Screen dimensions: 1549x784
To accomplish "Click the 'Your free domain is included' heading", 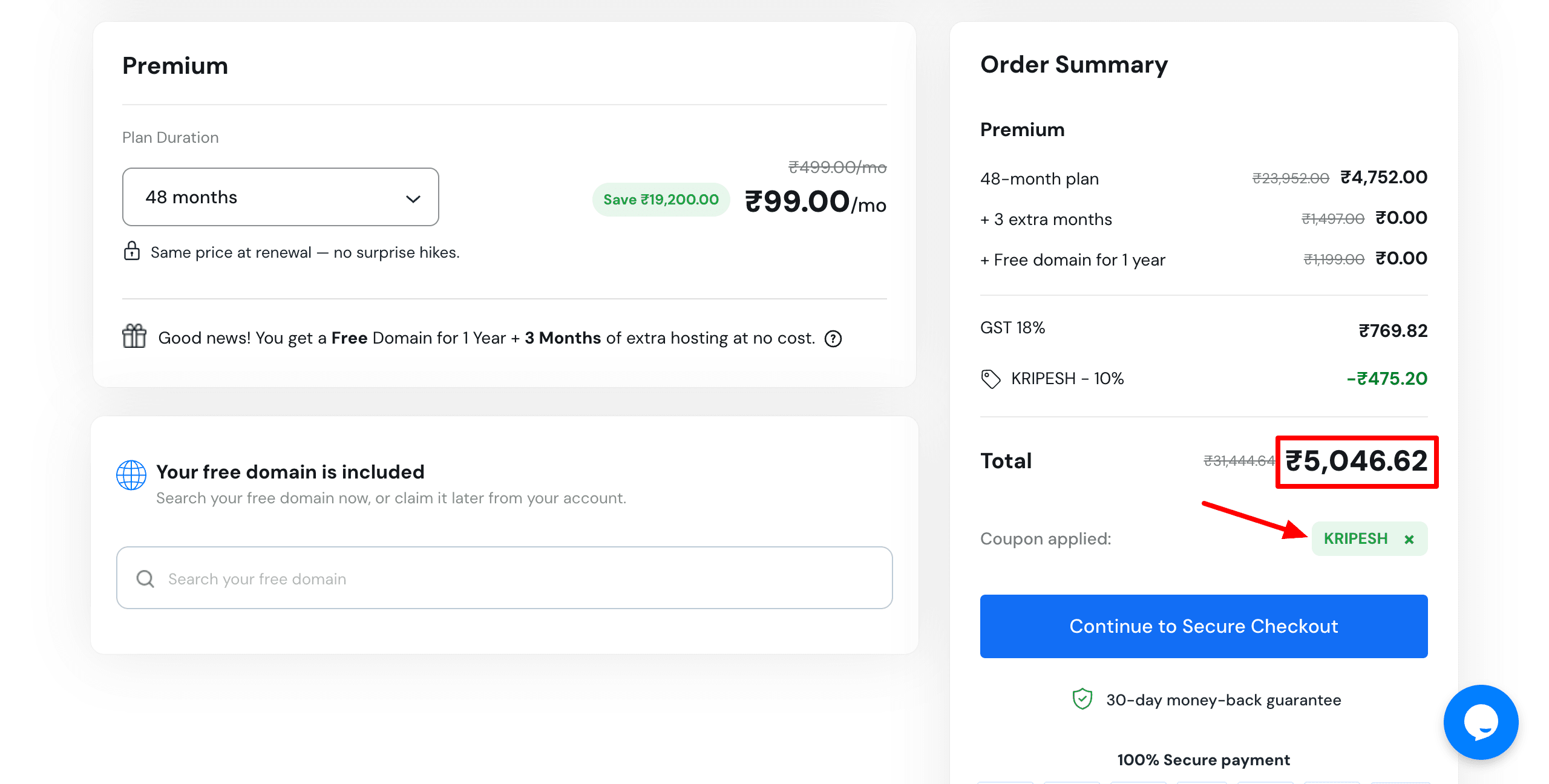I will coord(290,472).
